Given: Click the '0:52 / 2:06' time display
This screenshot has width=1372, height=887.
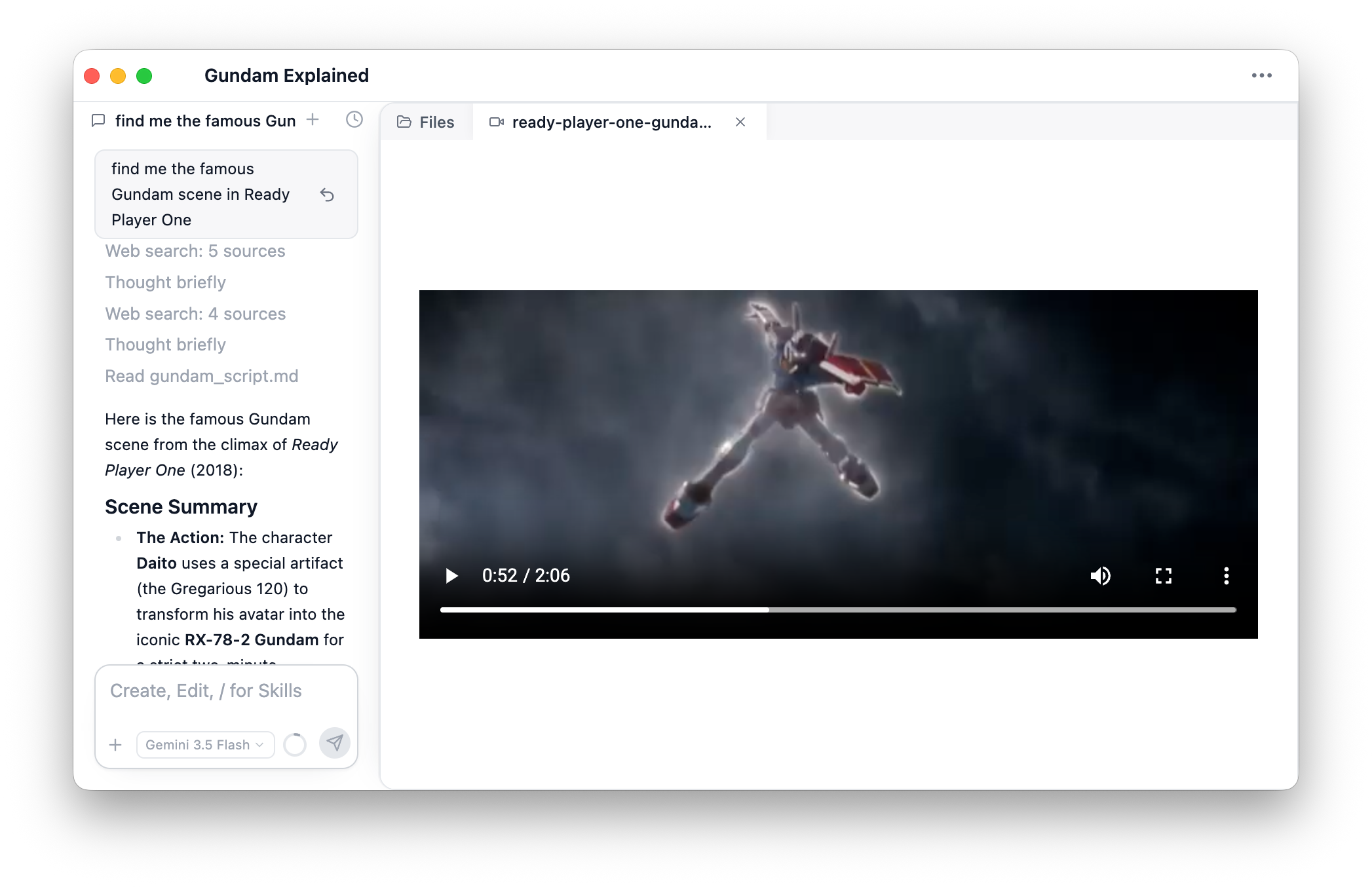Looking at the screenshot, I should tap(526, 576).
